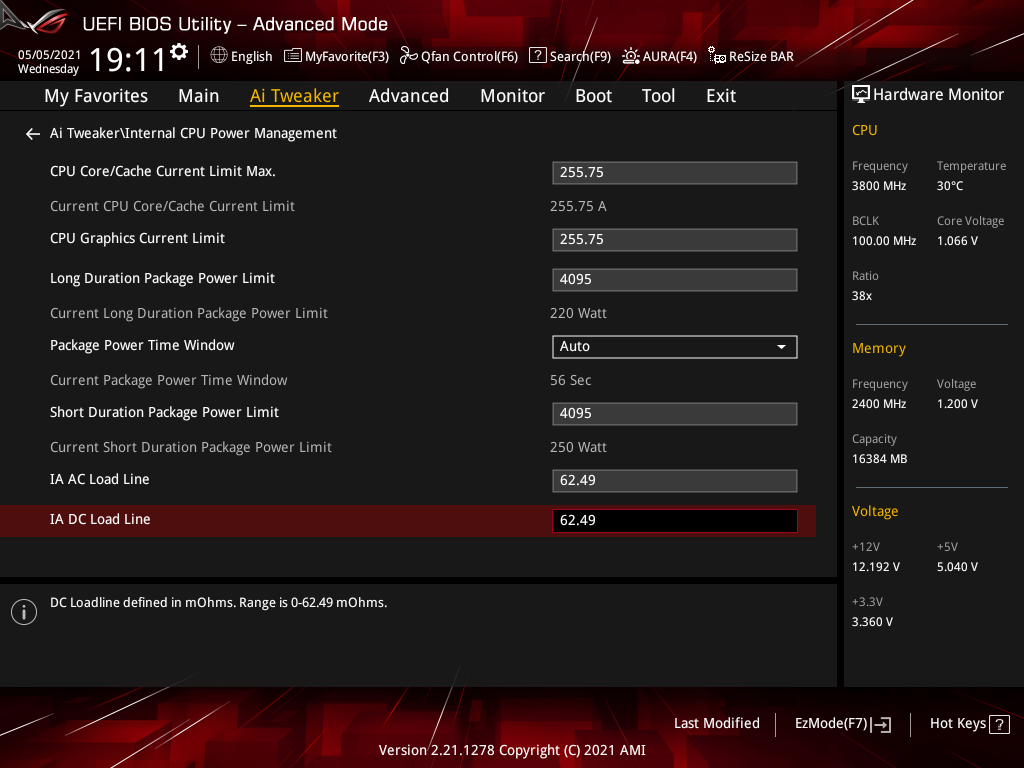Open ReSize BAR option

click(750, 56)
